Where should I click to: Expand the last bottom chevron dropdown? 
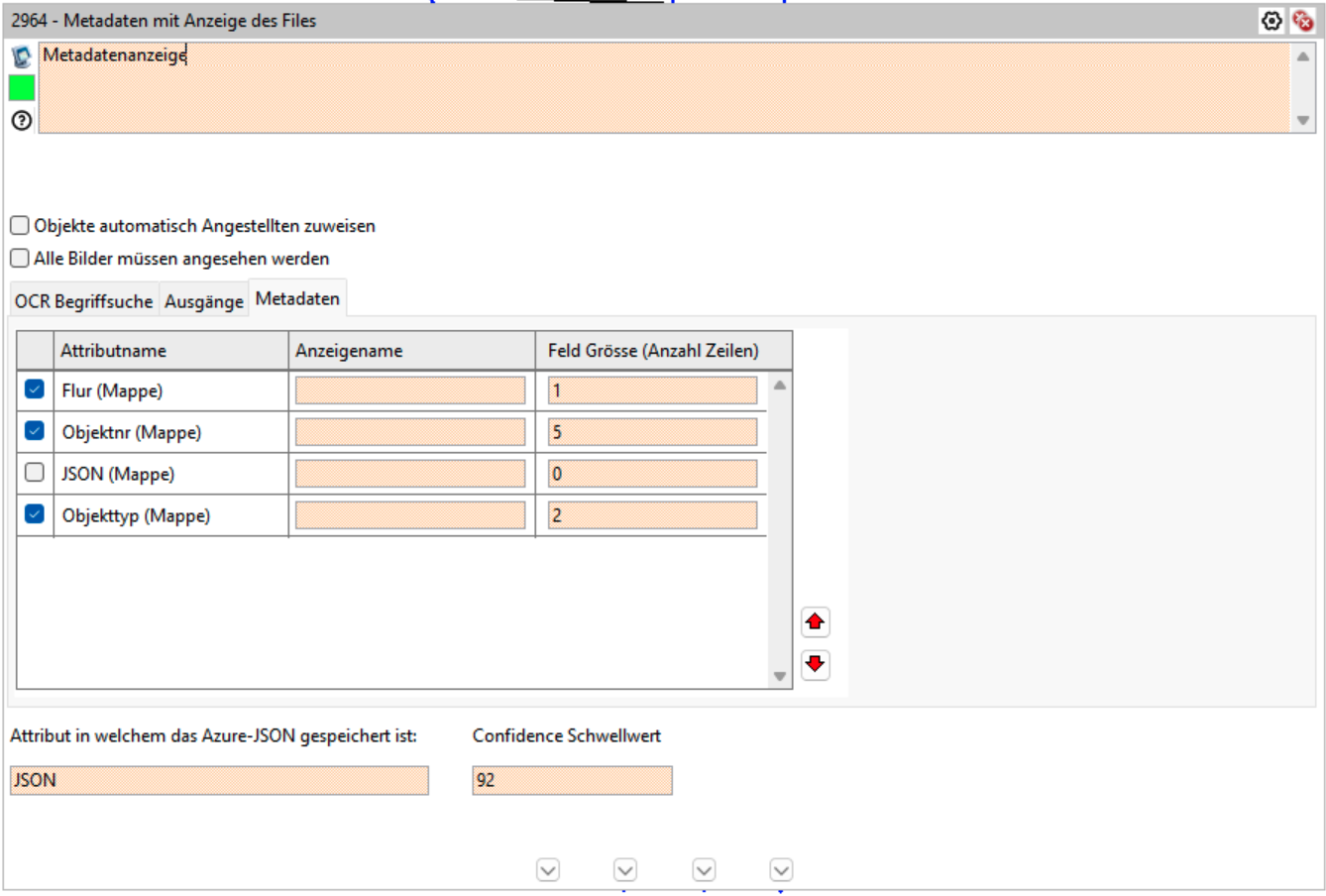coord(781,870)
